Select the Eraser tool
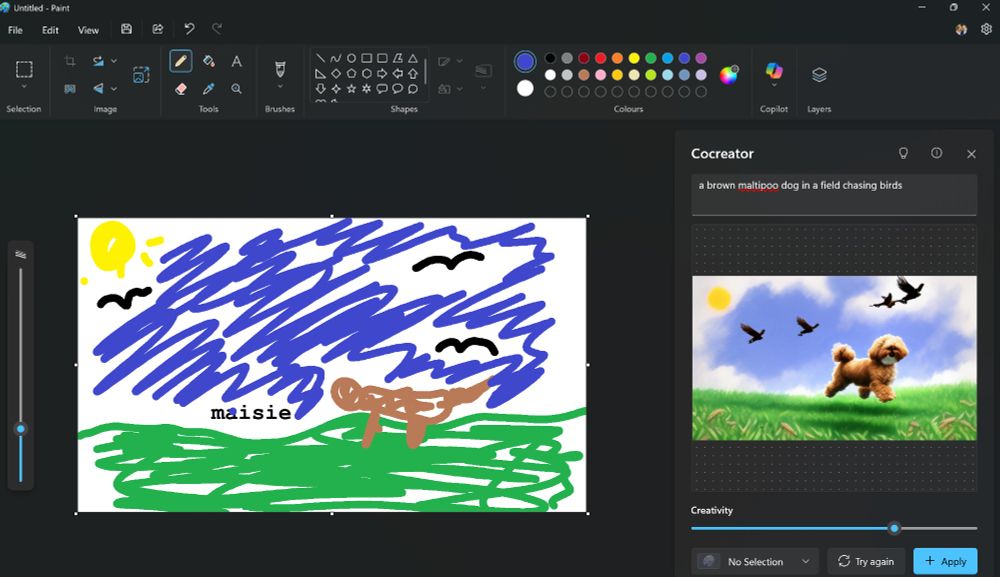1000x577 pixels. point(180,89)
